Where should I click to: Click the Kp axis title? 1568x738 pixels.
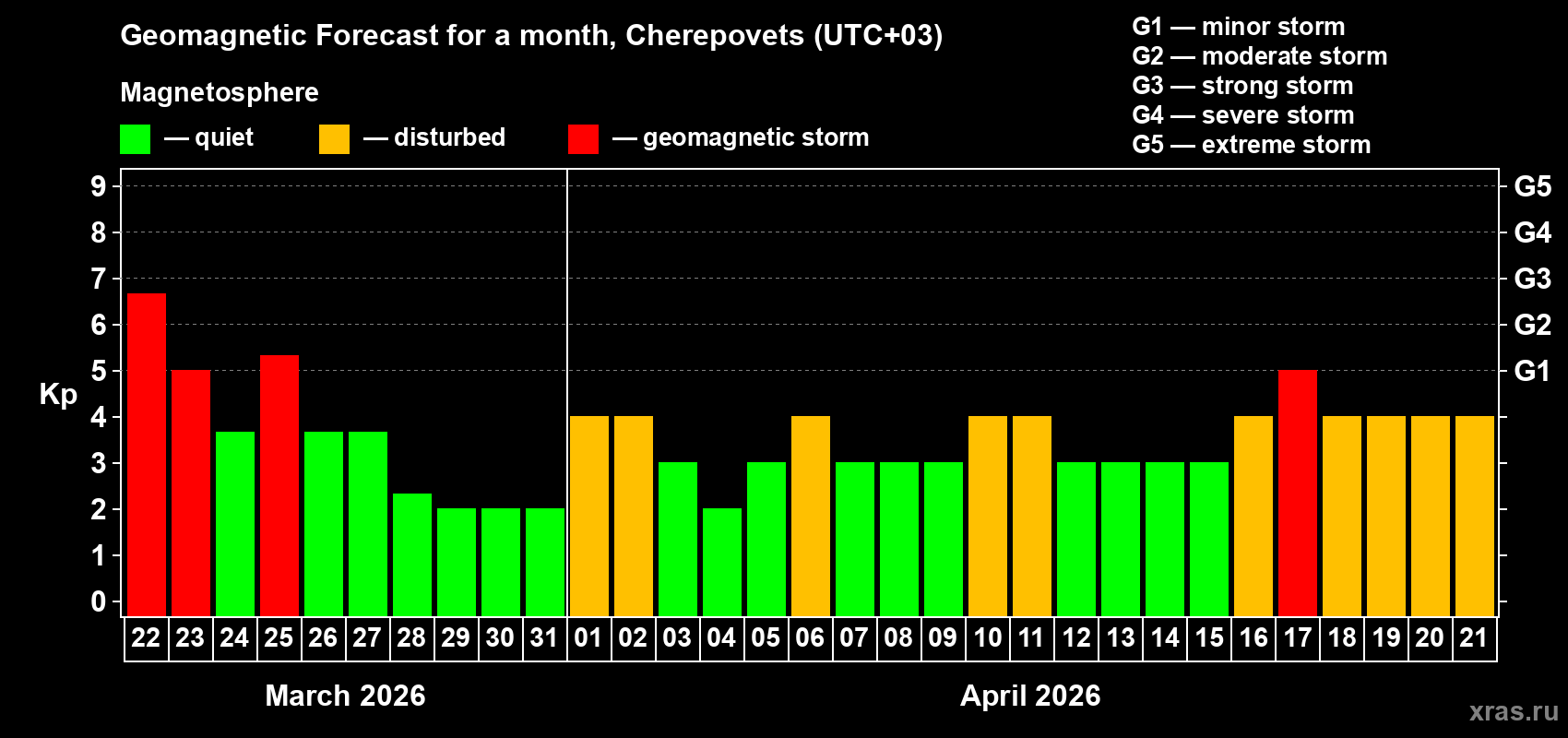click(x=58, y=395)
